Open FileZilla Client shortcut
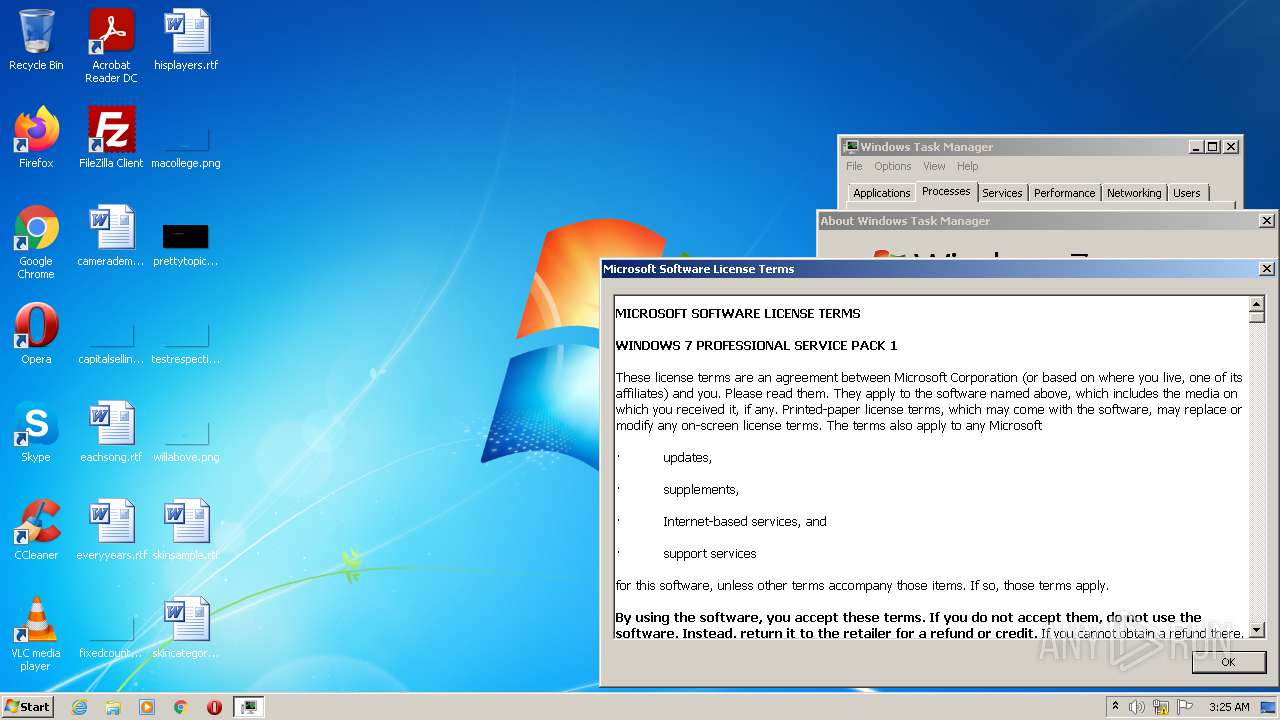The image size is (1280, 720). [111, 137]
